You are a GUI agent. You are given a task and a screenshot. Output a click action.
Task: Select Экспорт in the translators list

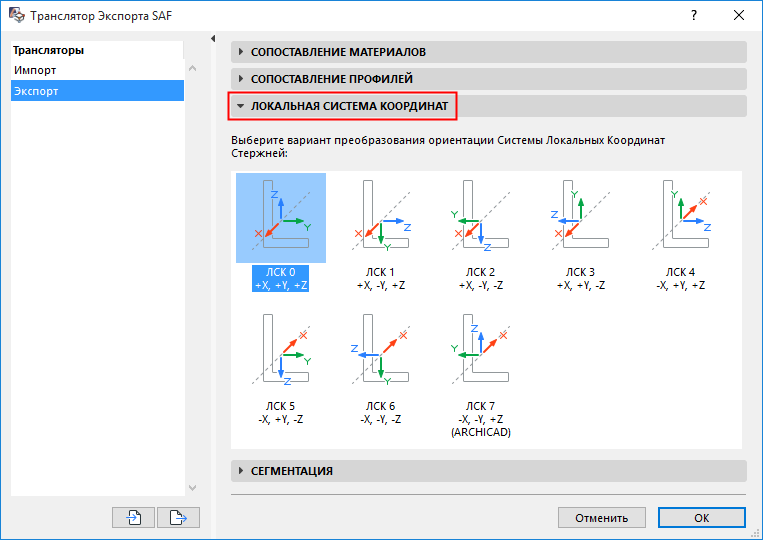click(x=97, y=91)
